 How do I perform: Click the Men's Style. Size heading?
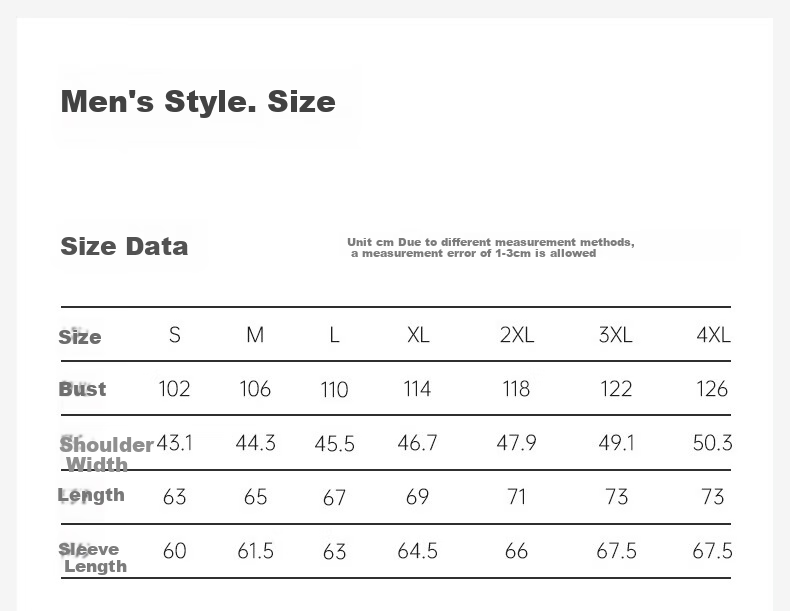click(x=198, y=102)
